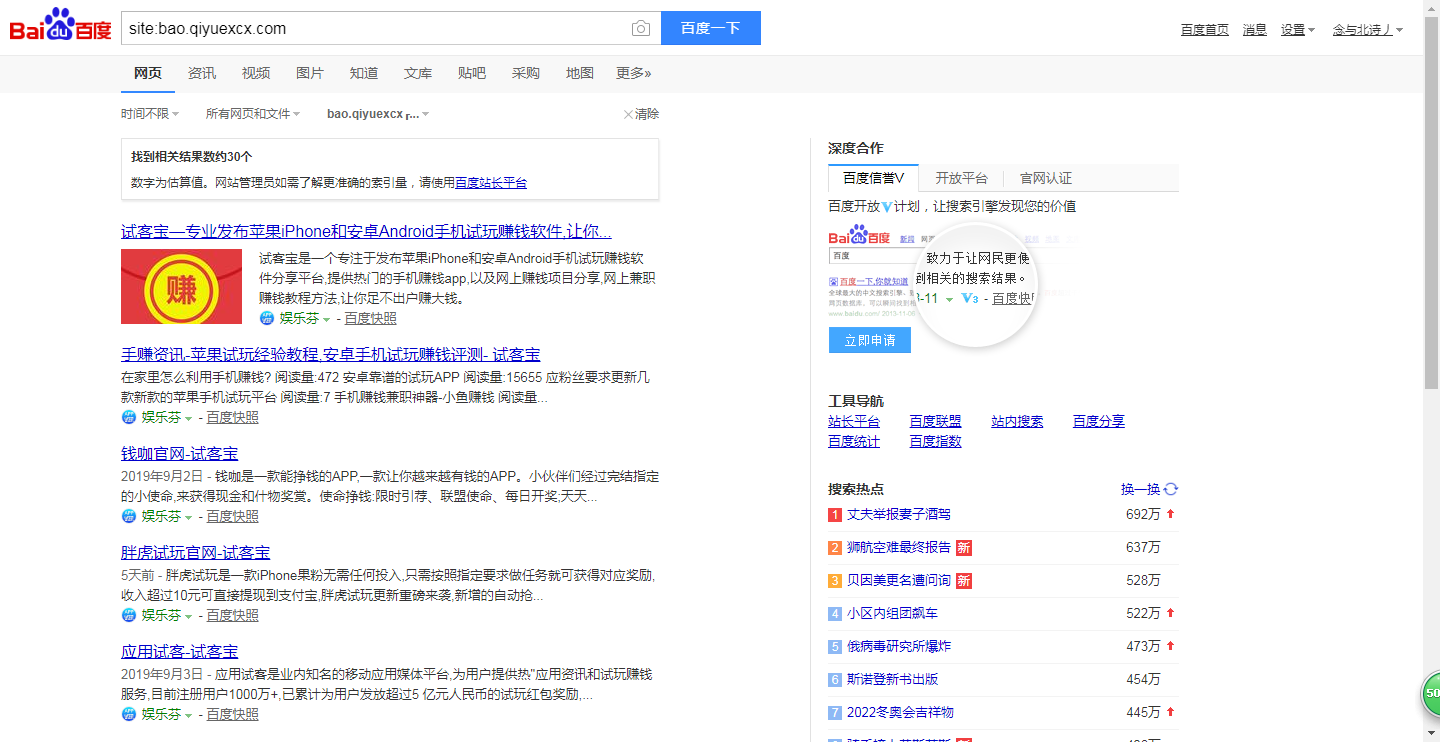
Task: Open 手赚资讯 result title link
Action: point(331,355)
